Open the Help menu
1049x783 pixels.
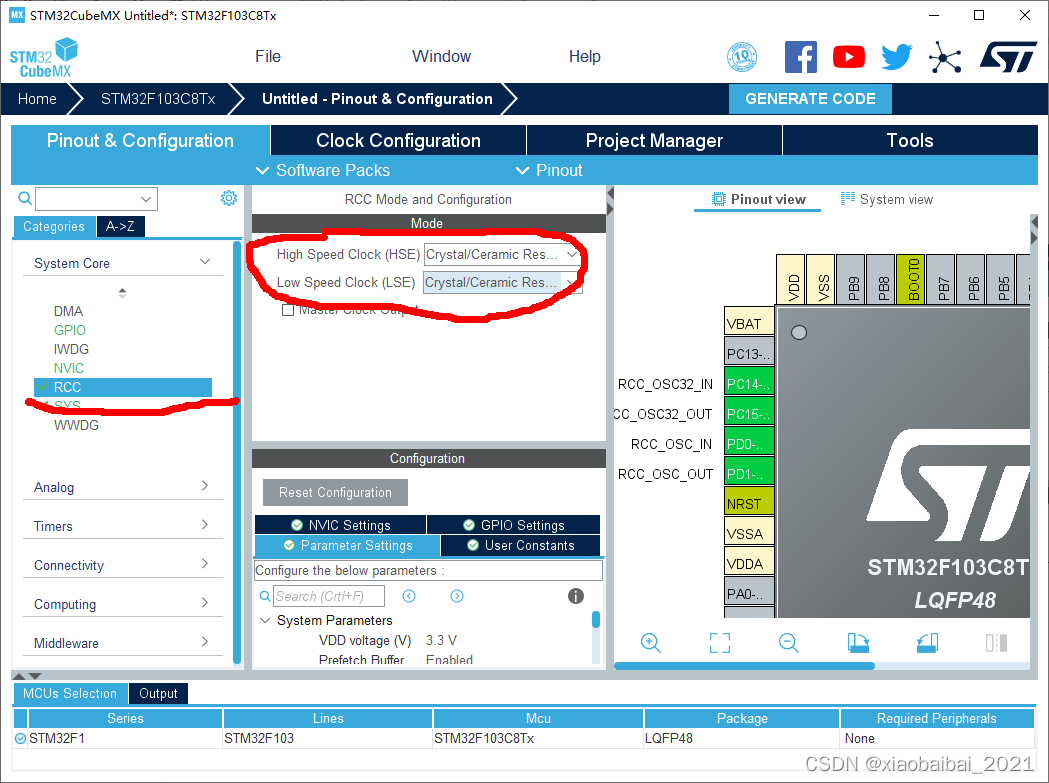click(x=585, y=56)
